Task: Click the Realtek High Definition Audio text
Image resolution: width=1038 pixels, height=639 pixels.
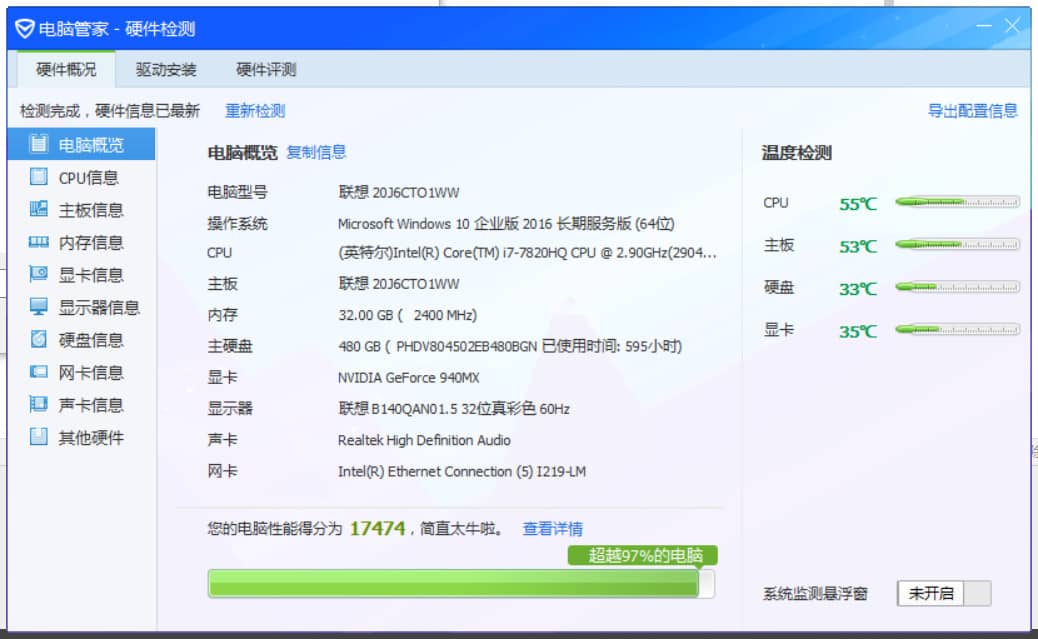Action: 424,440
